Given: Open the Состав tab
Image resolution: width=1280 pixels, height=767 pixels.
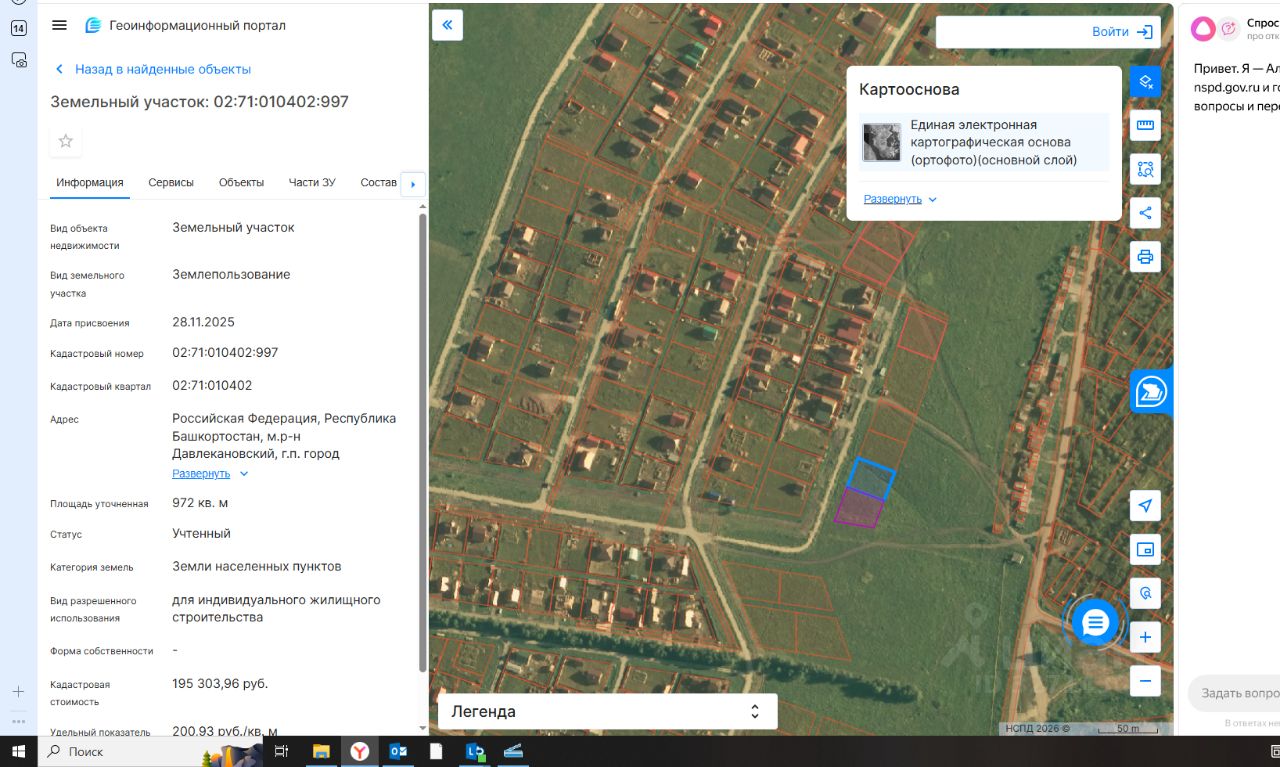Looking at the screenshot, I should pos(378,183).
